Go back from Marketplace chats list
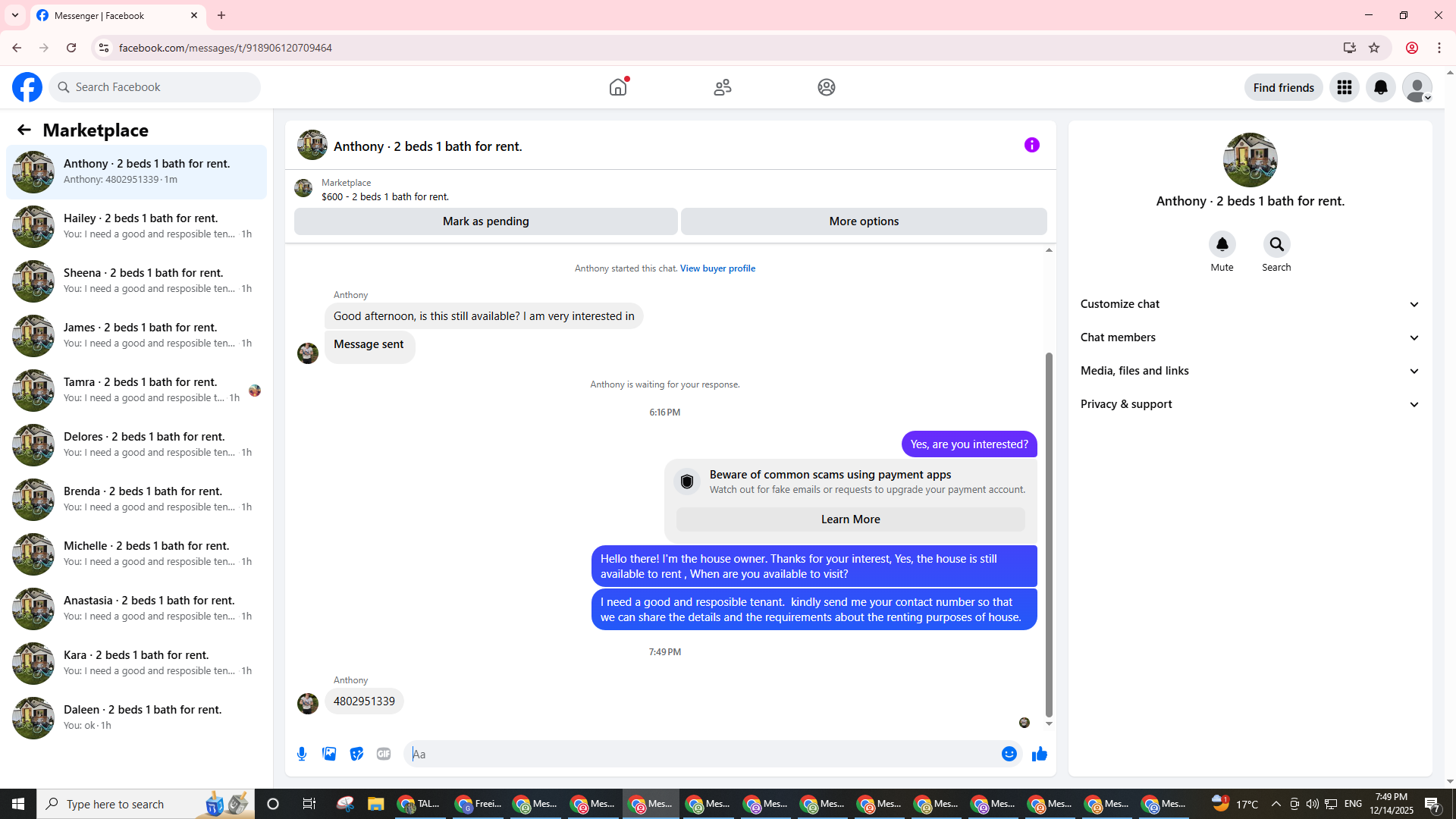The height and width of the screenshot is (819, 1456). [x=24, y=130]
